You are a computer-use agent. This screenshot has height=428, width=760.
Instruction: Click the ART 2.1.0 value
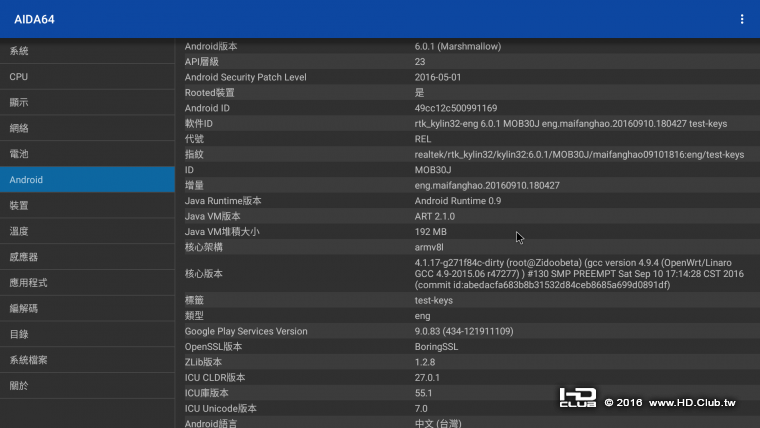click(x=434, y=216)
